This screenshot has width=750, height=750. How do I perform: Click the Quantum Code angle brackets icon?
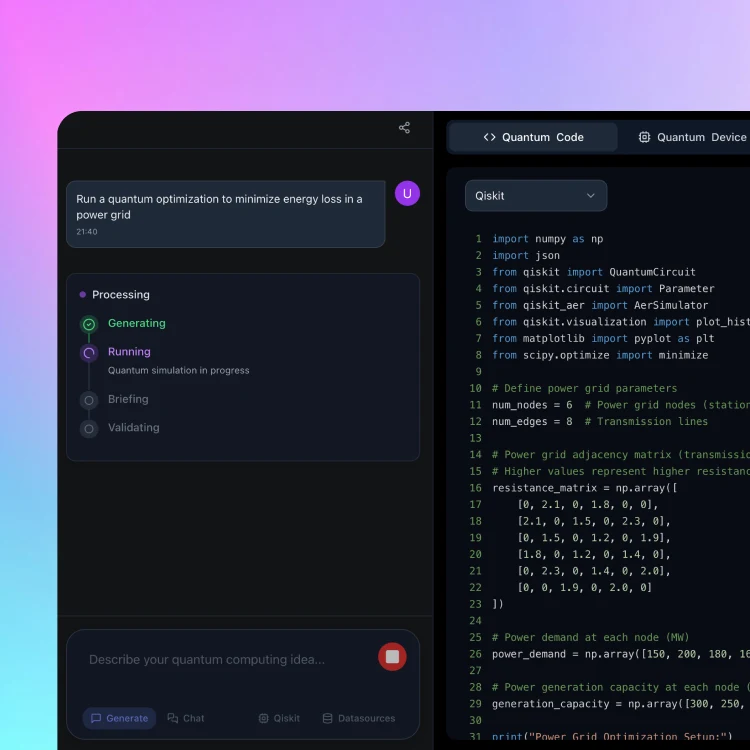[x=489, y=137]
